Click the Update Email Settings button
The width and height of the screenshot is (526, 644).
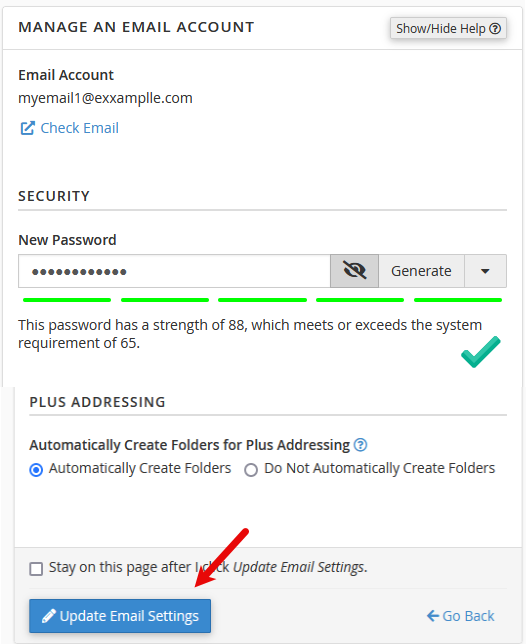click(x=120, y=616)
